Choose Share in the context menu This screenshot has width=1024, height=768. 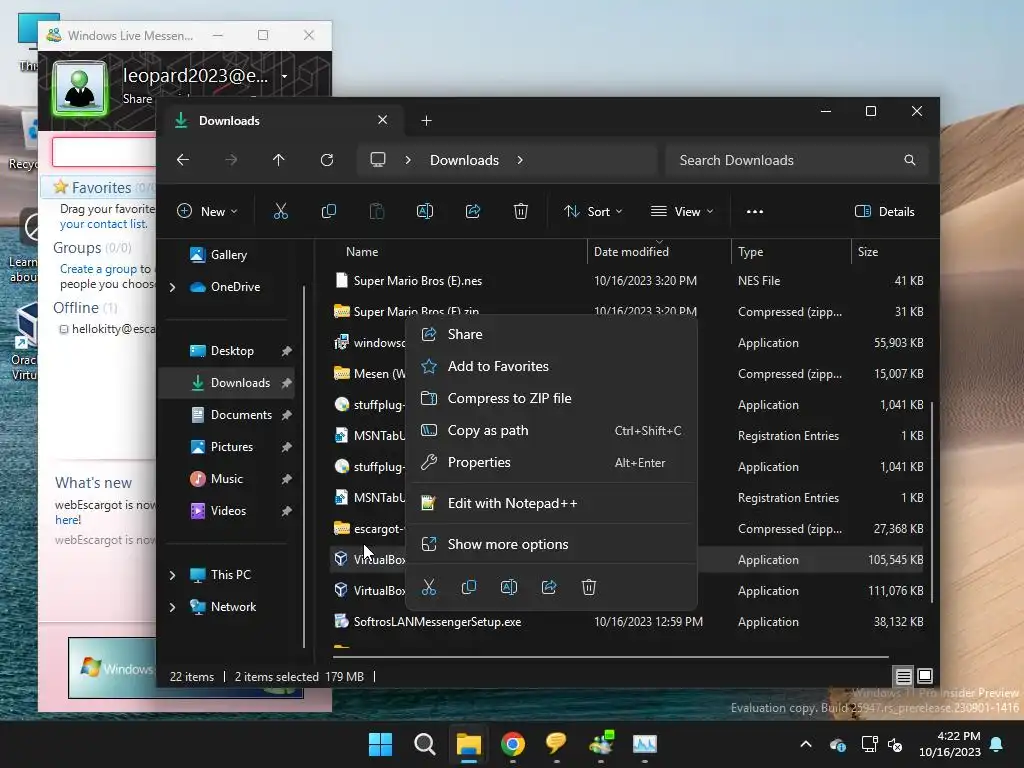tap(551, 334)
